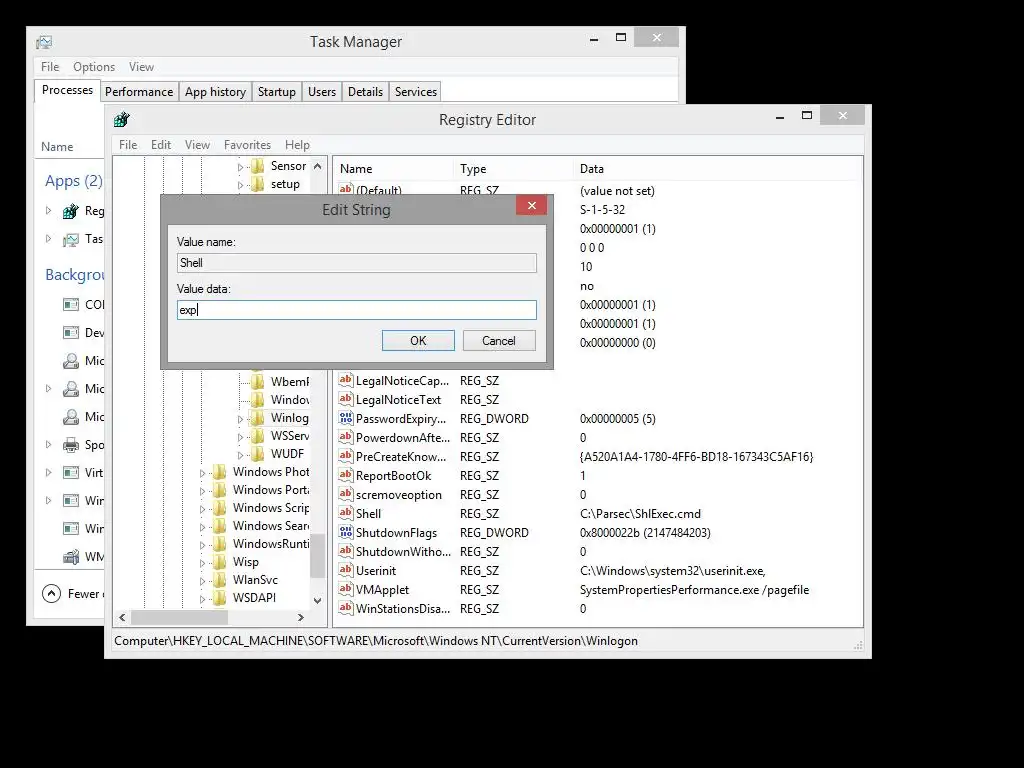Select the C:\Parsec\ShlExec.cmd data cell
1024x768 pixels.
[640, 514]
